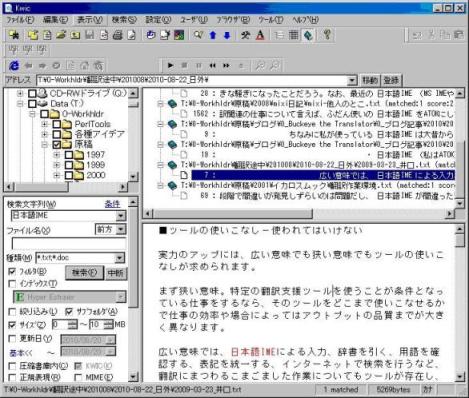Click the red letter A font icon

(260, 35)
